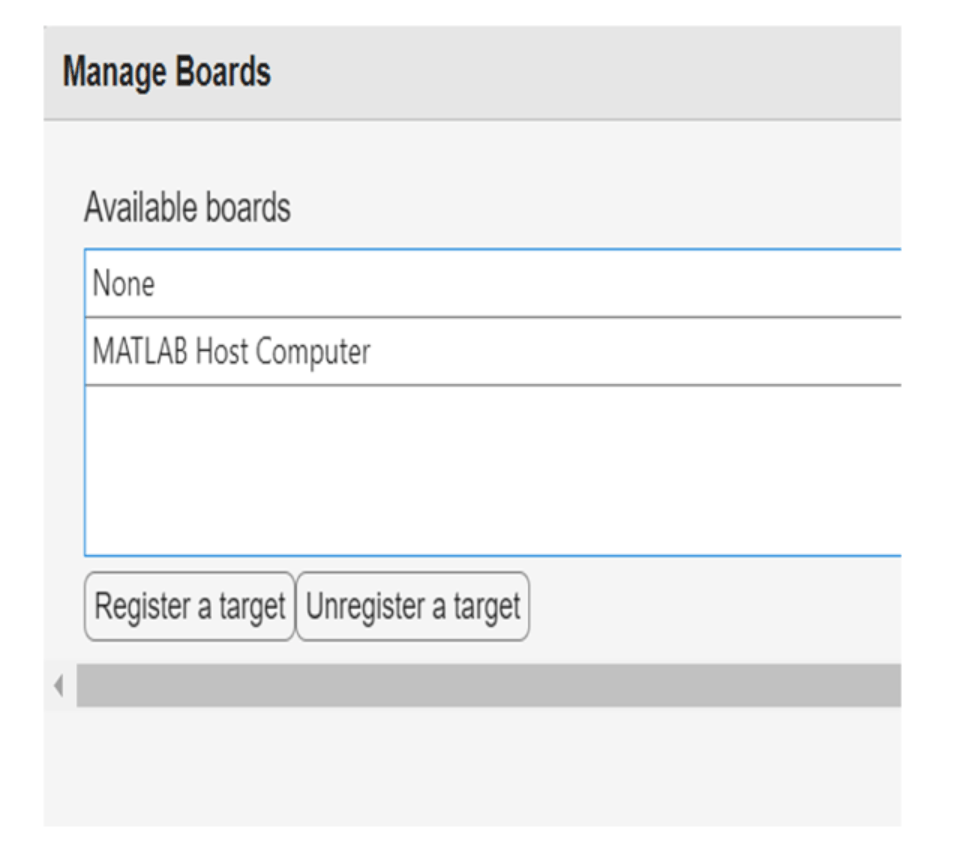
Task: Start unregistering via Unregister a target
Action: tap(413, 607)
